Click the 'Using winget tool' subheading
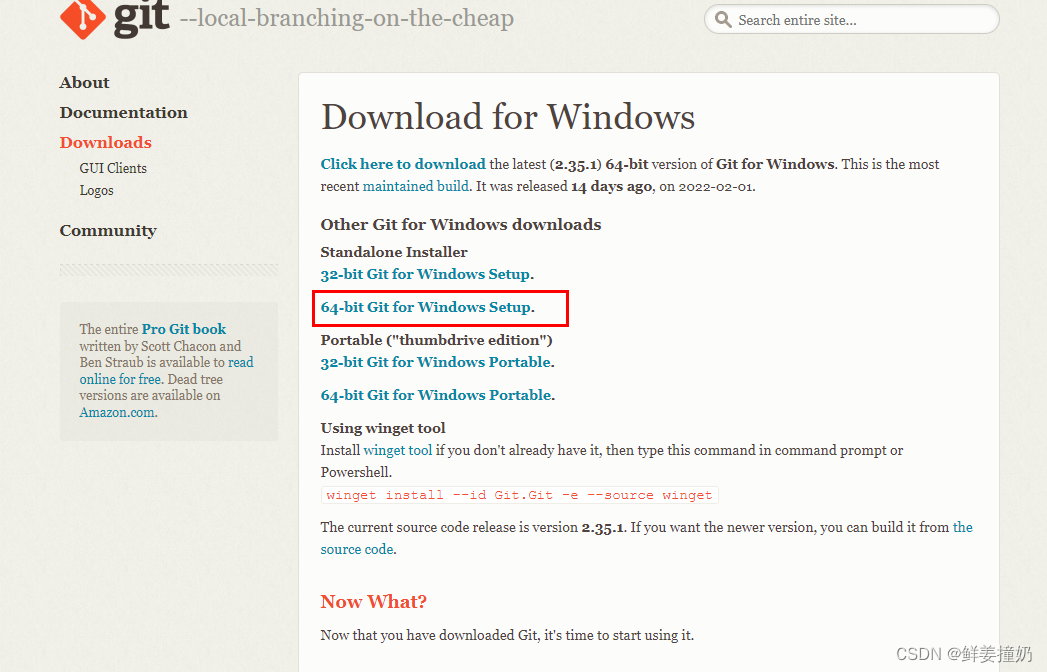The height and width of the screenshot is (672, 1047). click(x=383, y=428)
